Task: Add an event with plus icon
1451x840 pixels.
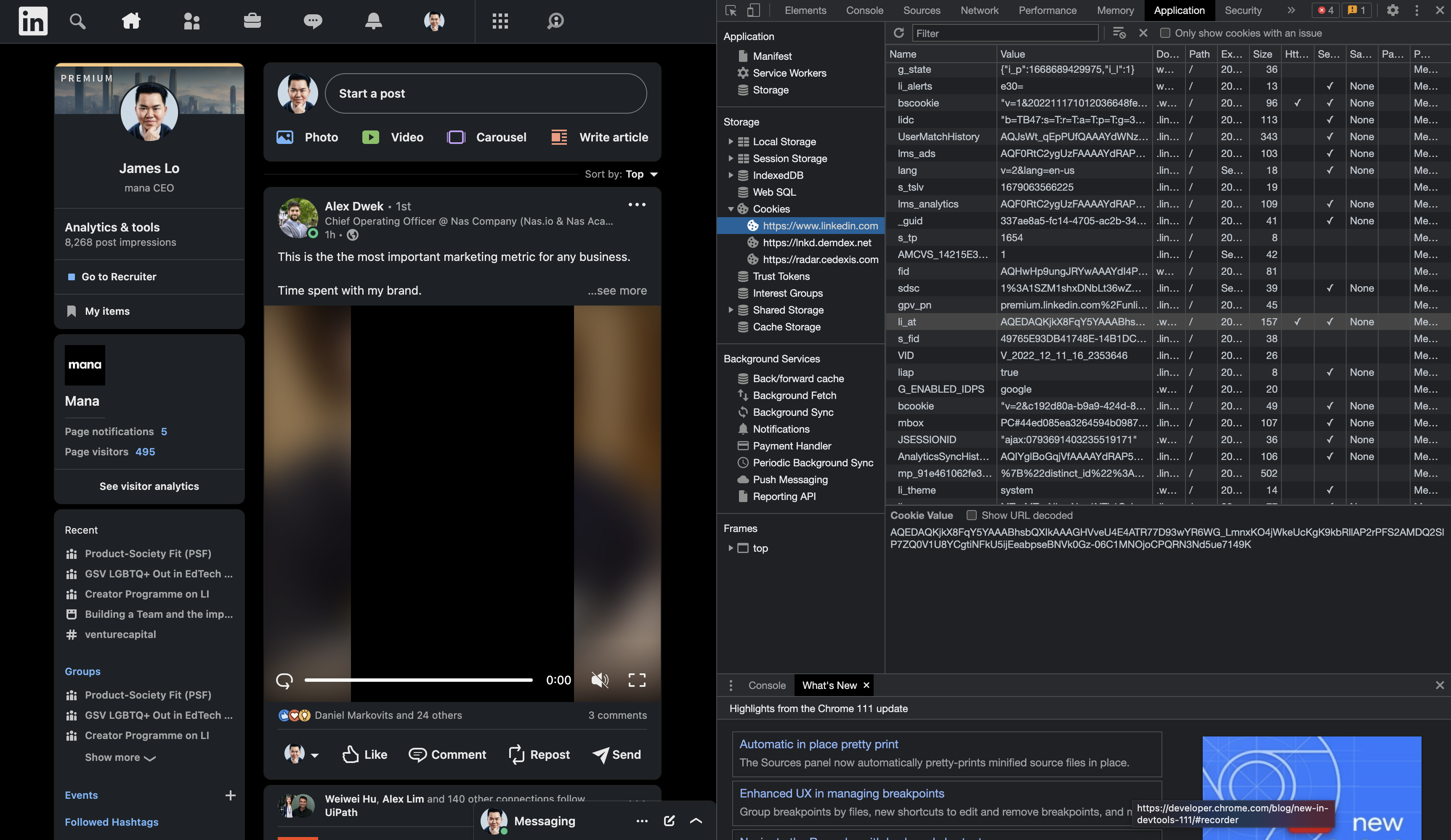Action: 230,796
